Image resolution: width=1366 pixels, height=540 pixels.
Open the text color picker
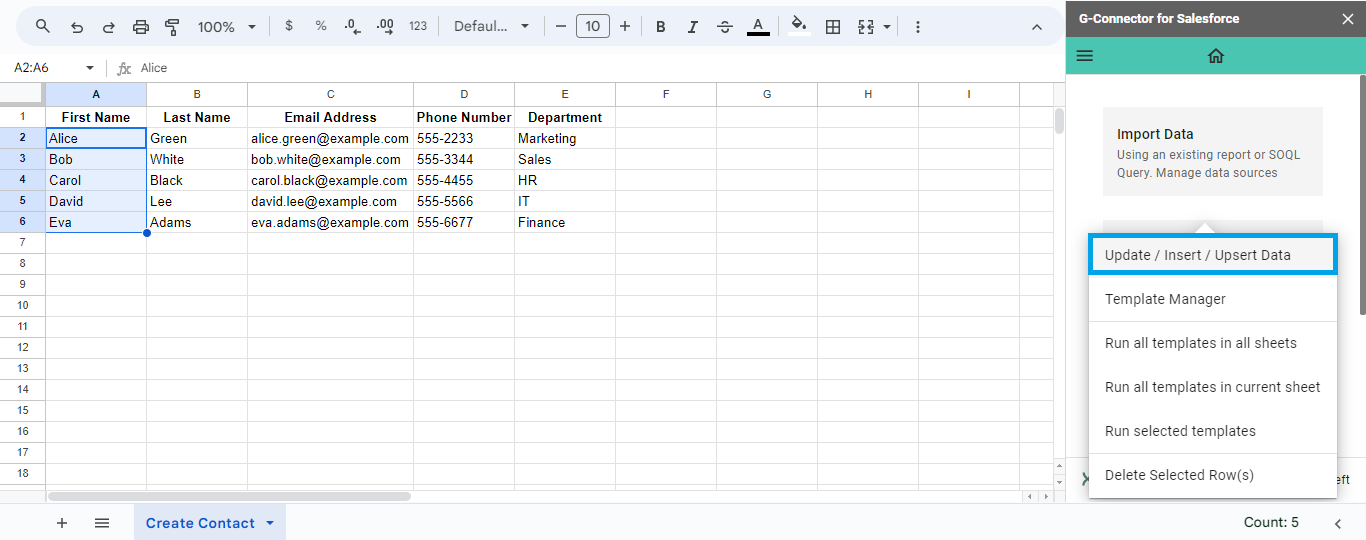click(758, 27)
